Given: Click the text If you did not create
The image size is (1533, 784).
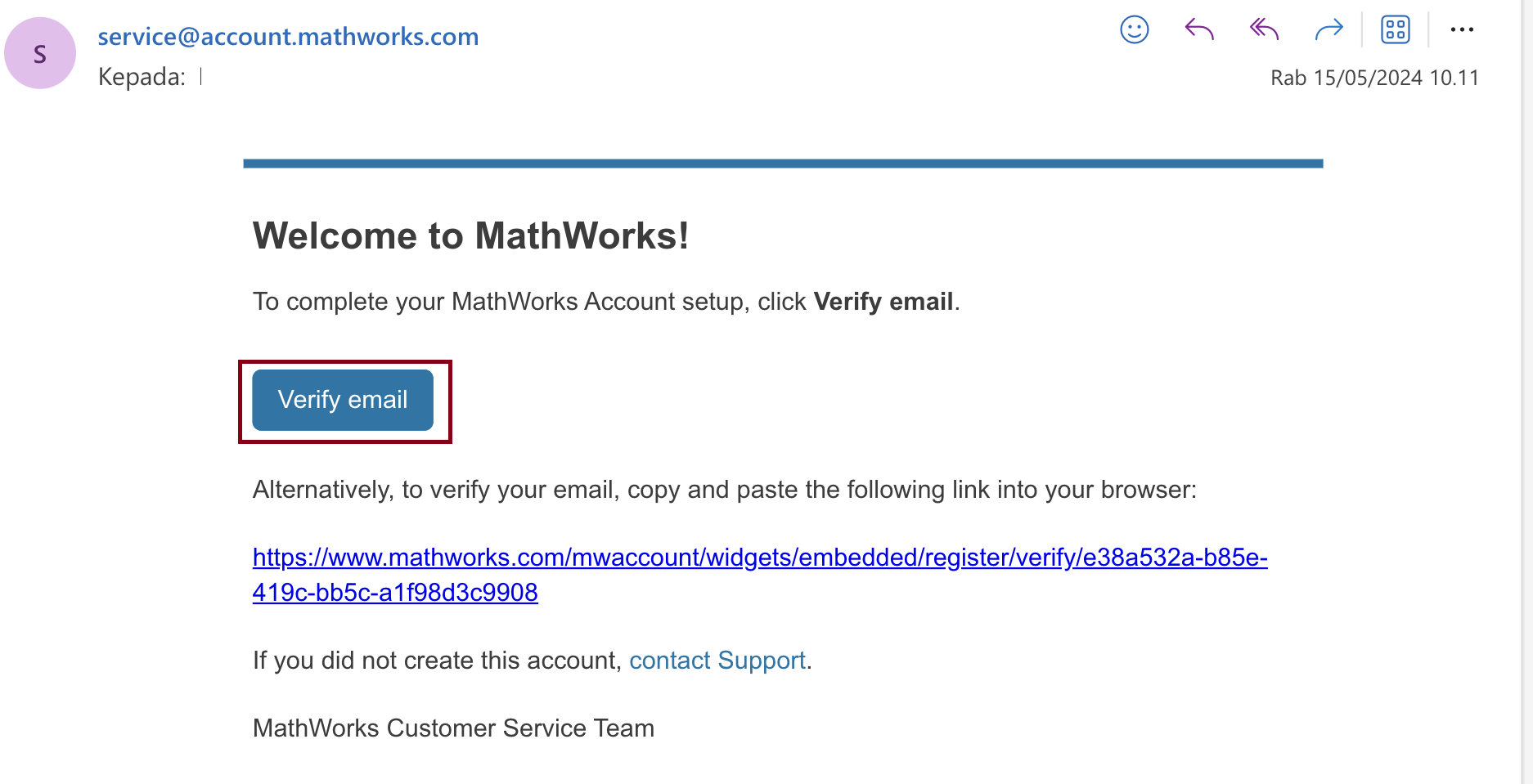Looking at the screenshot, I should click(x=438, y=661).
